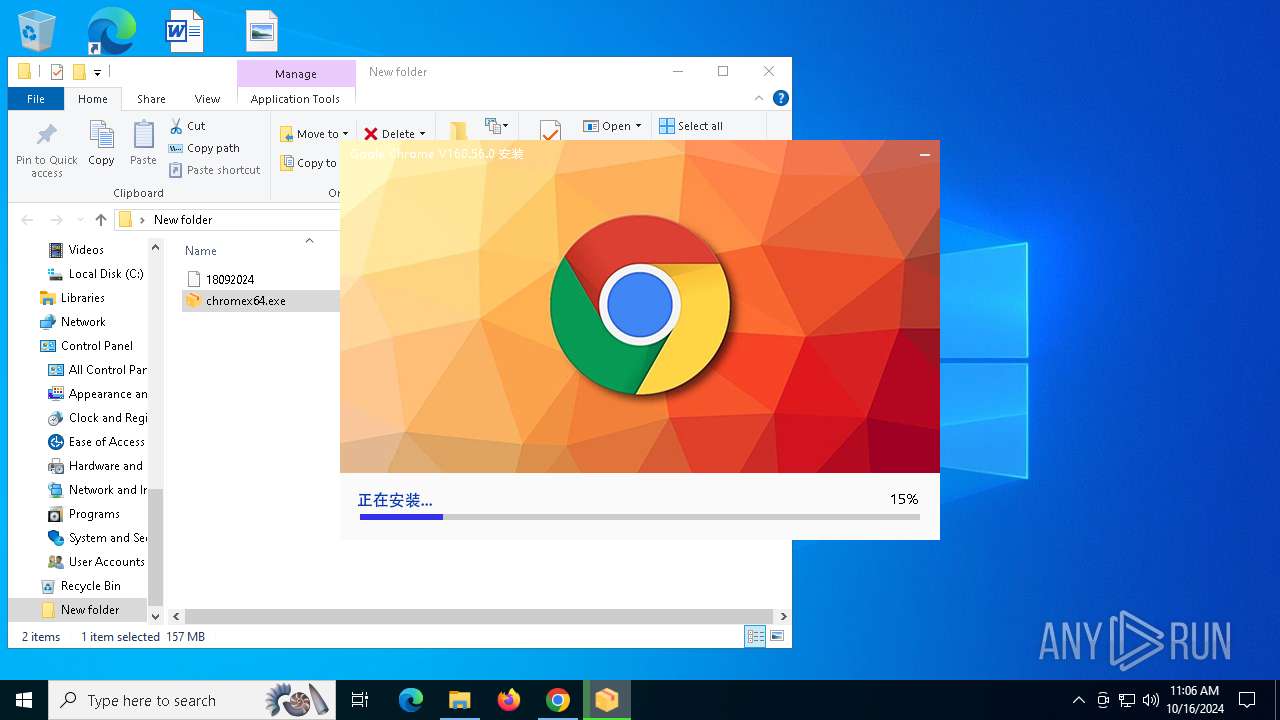
Task: Click Copy to in Organize group
Action: (309, 163)
